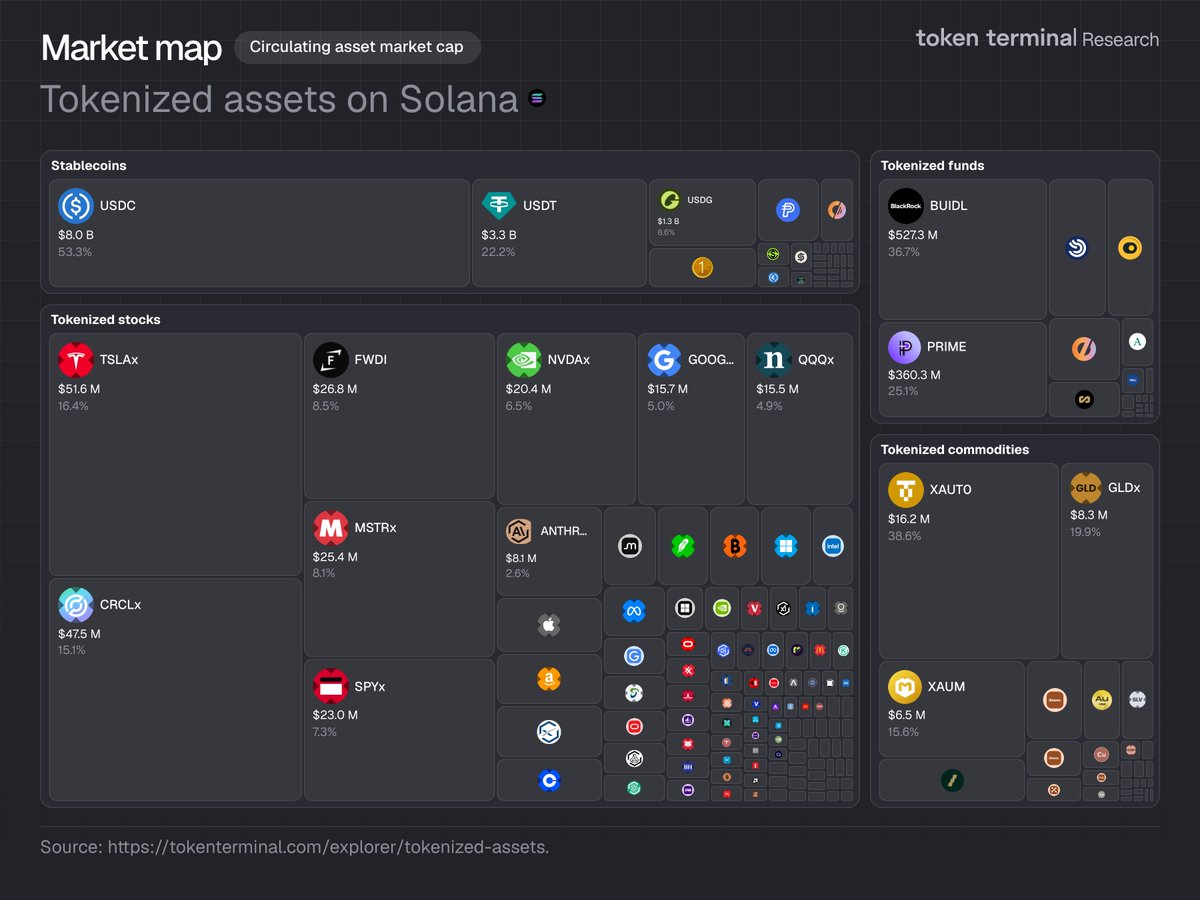Click the MSTRx red icon
Viewport: 1200px width, 900px height.
click(x=330, y=528)
